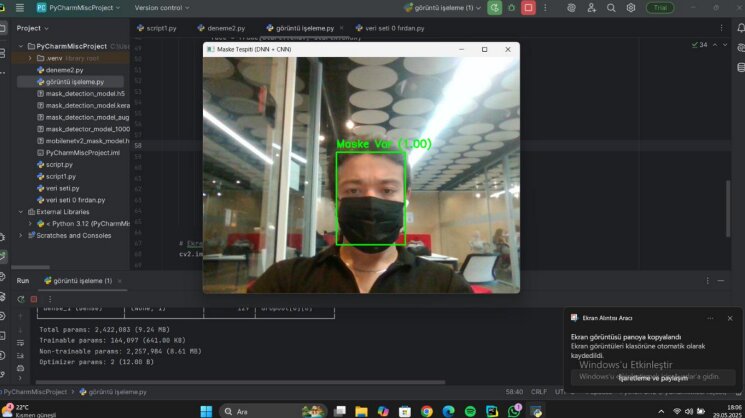The width and height of the screenshot is (745, 418).
Task: Expand the .venv folder node
Action: (30, 58)
